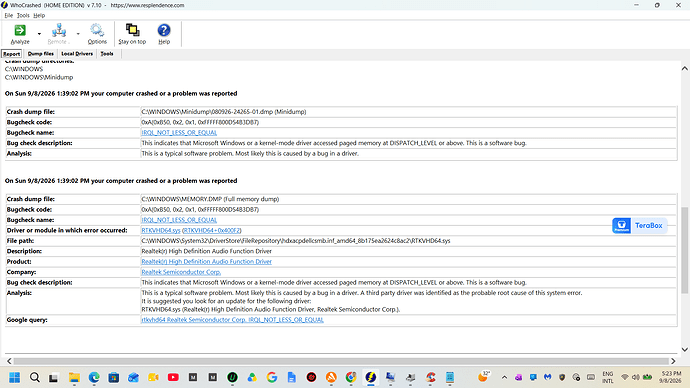The image size is (690, 388).
Task: Click the vertical scrollbar down arrow
Action: click(x=685, y=349)
